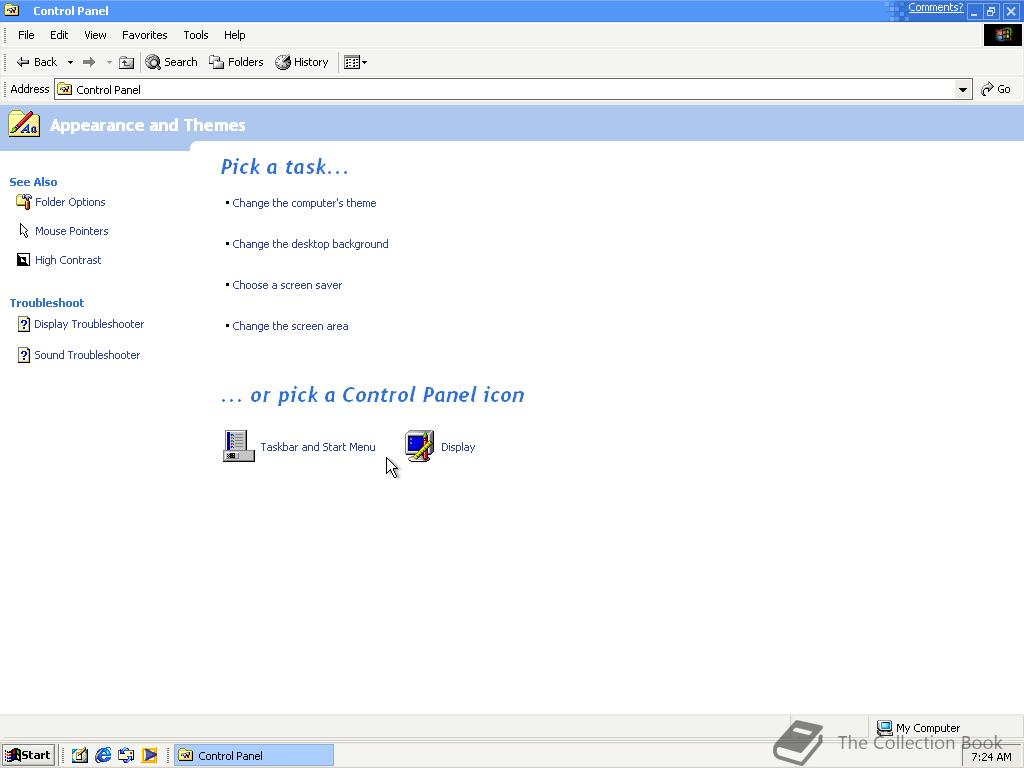1024x768 pixels.
Task: Open the File menu
Action: click(26, 35)
